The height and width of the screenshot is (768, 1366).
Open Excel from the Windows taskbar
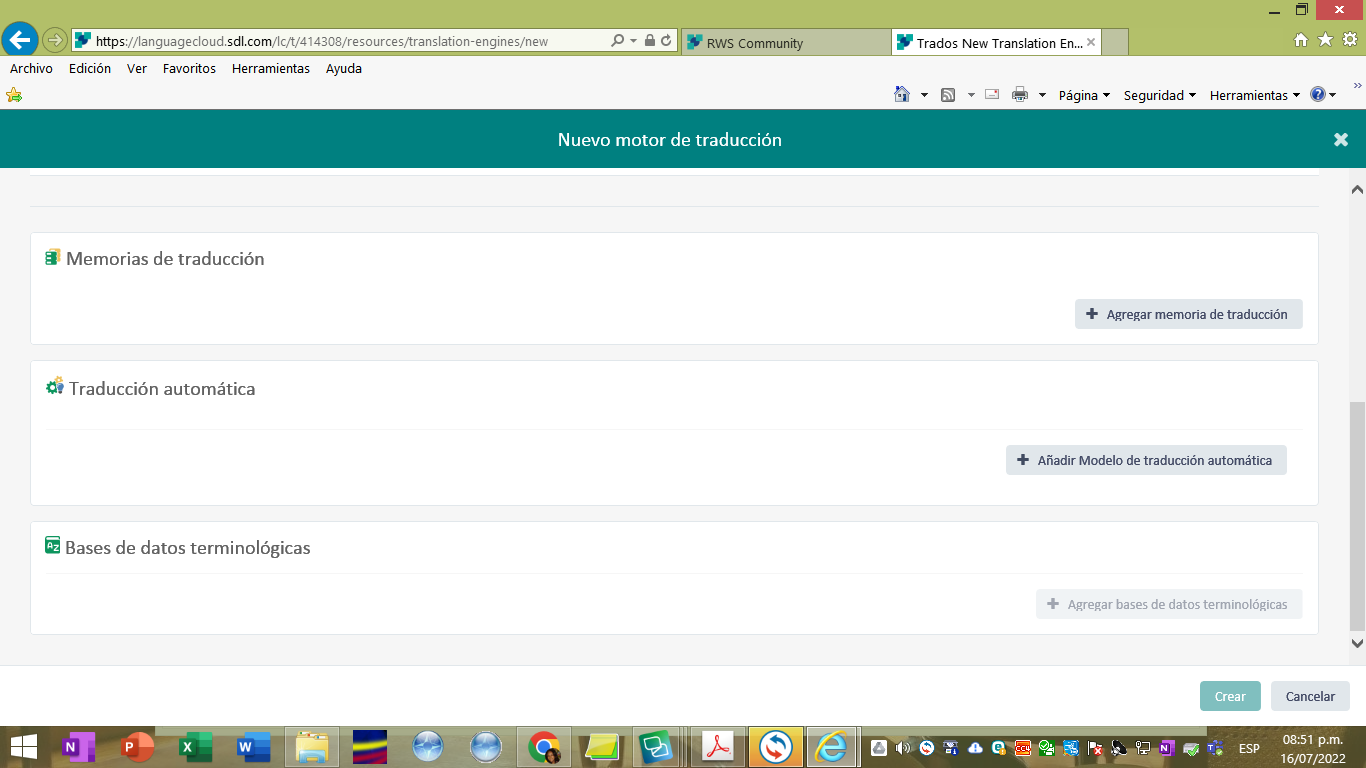click(195, 747)
